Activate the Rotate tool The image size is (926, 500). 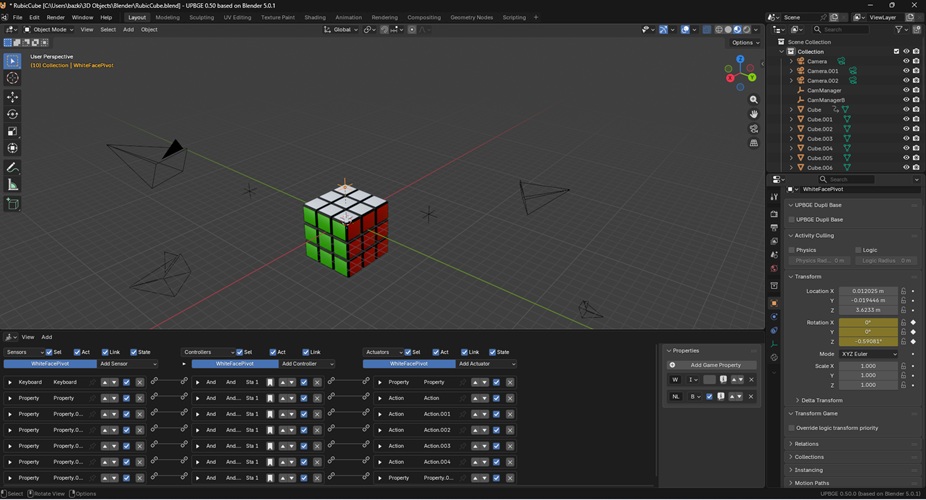[x=12, y=114]
